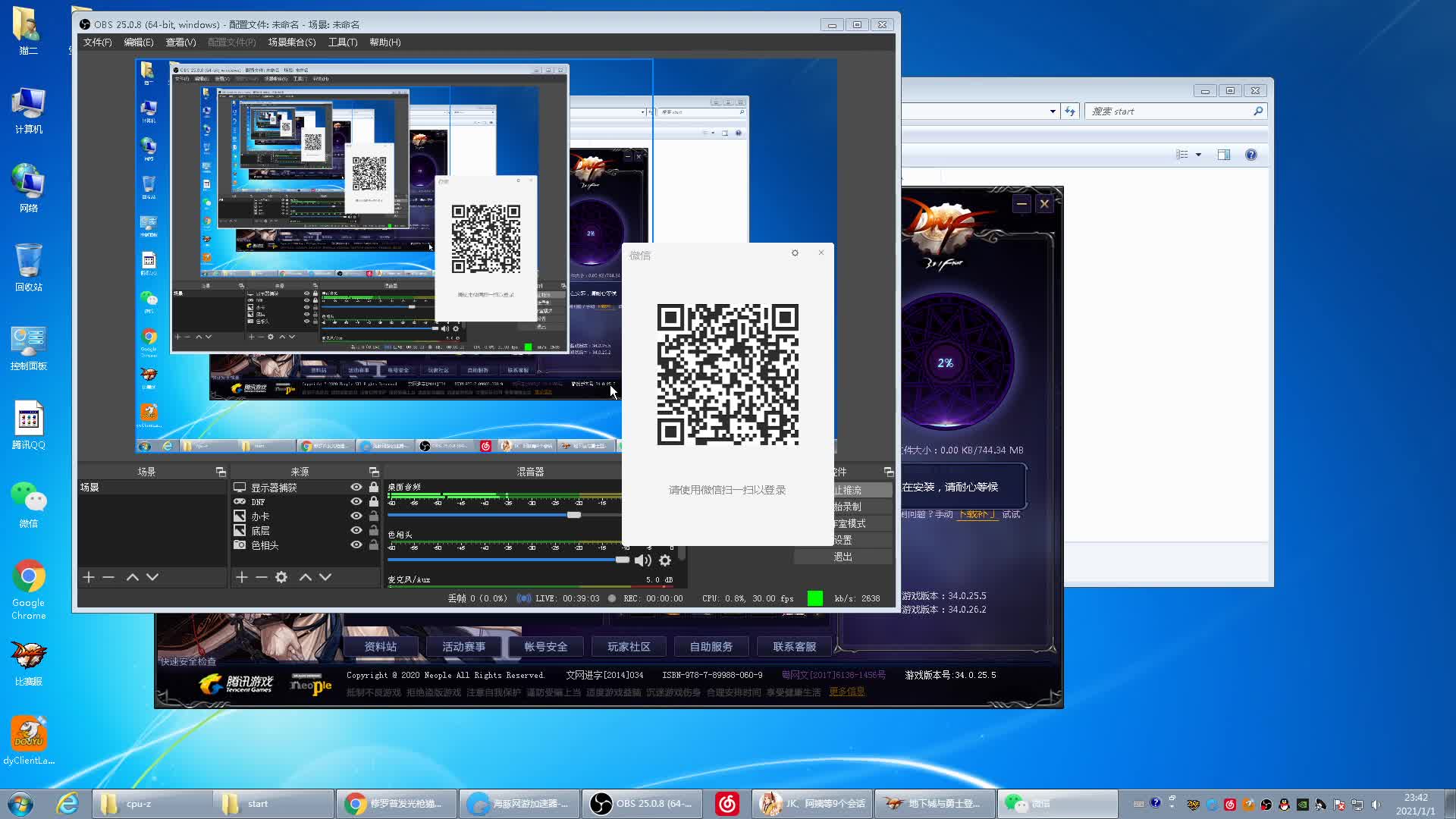The width and height of the screenshot is (1456, 819).
Task: Open Google Chrome desktop shortcut
Action: pyautogui.click(x=29, y=589)
